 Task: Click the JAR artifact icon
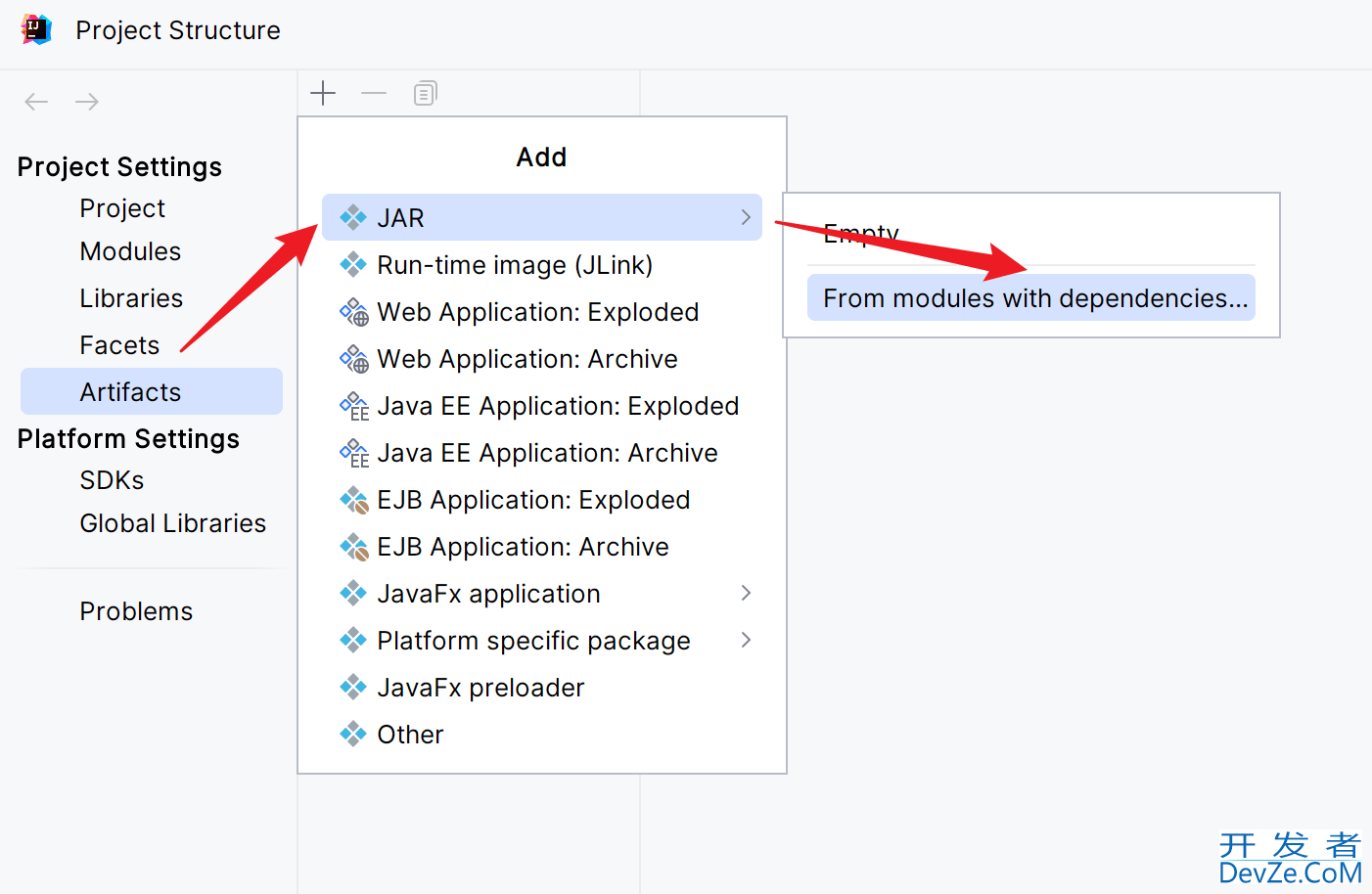[353, 217]
